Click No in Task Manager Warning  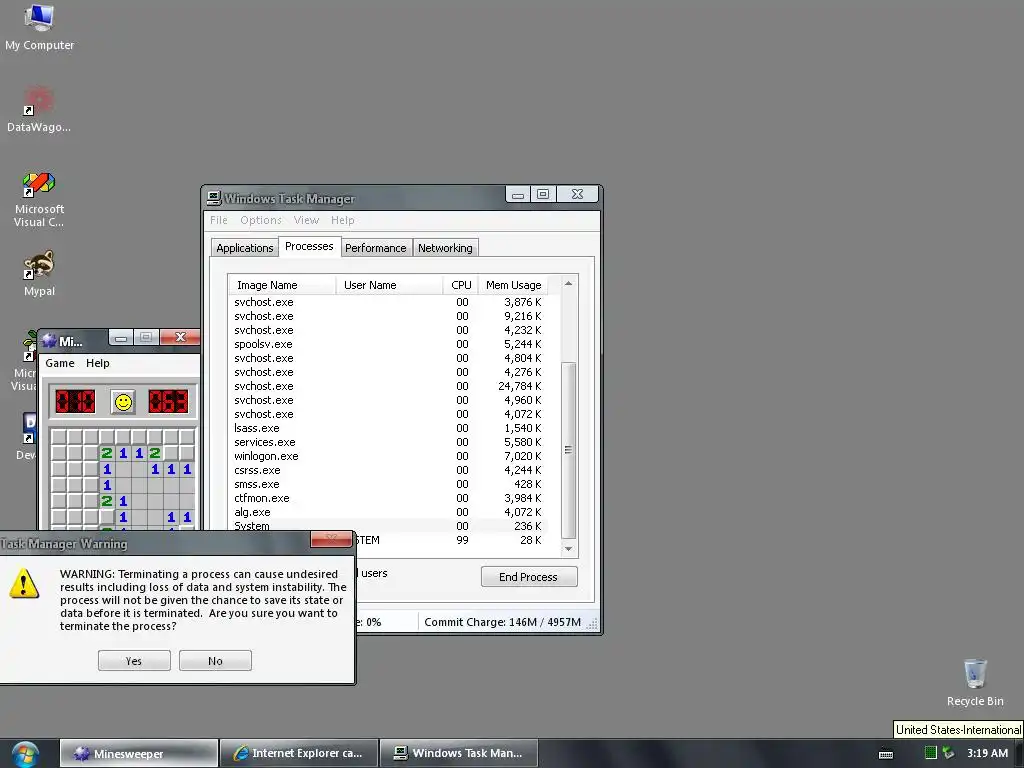[x=215, y=660]
